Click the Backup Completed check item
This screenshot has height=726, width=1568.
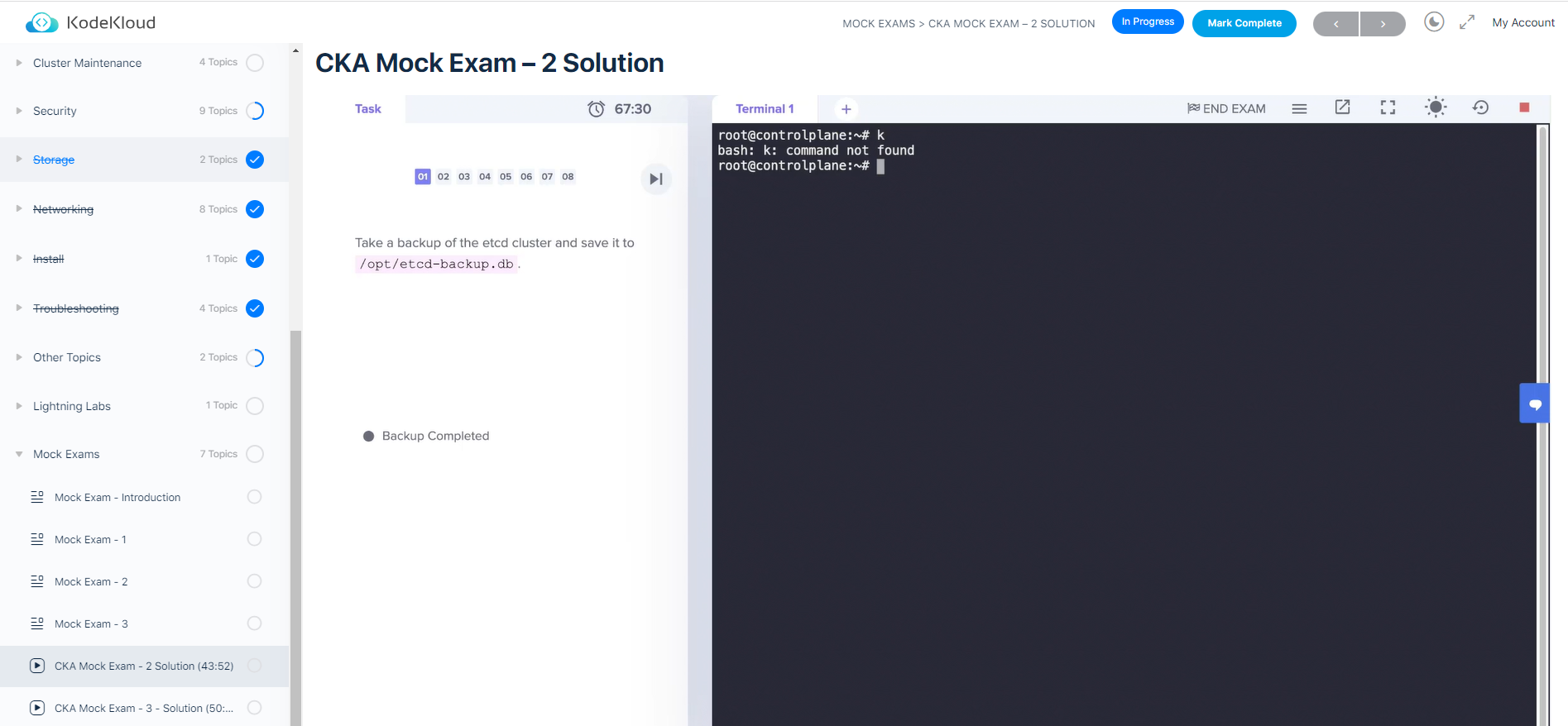pyautogui.click(x=426, y=436)
